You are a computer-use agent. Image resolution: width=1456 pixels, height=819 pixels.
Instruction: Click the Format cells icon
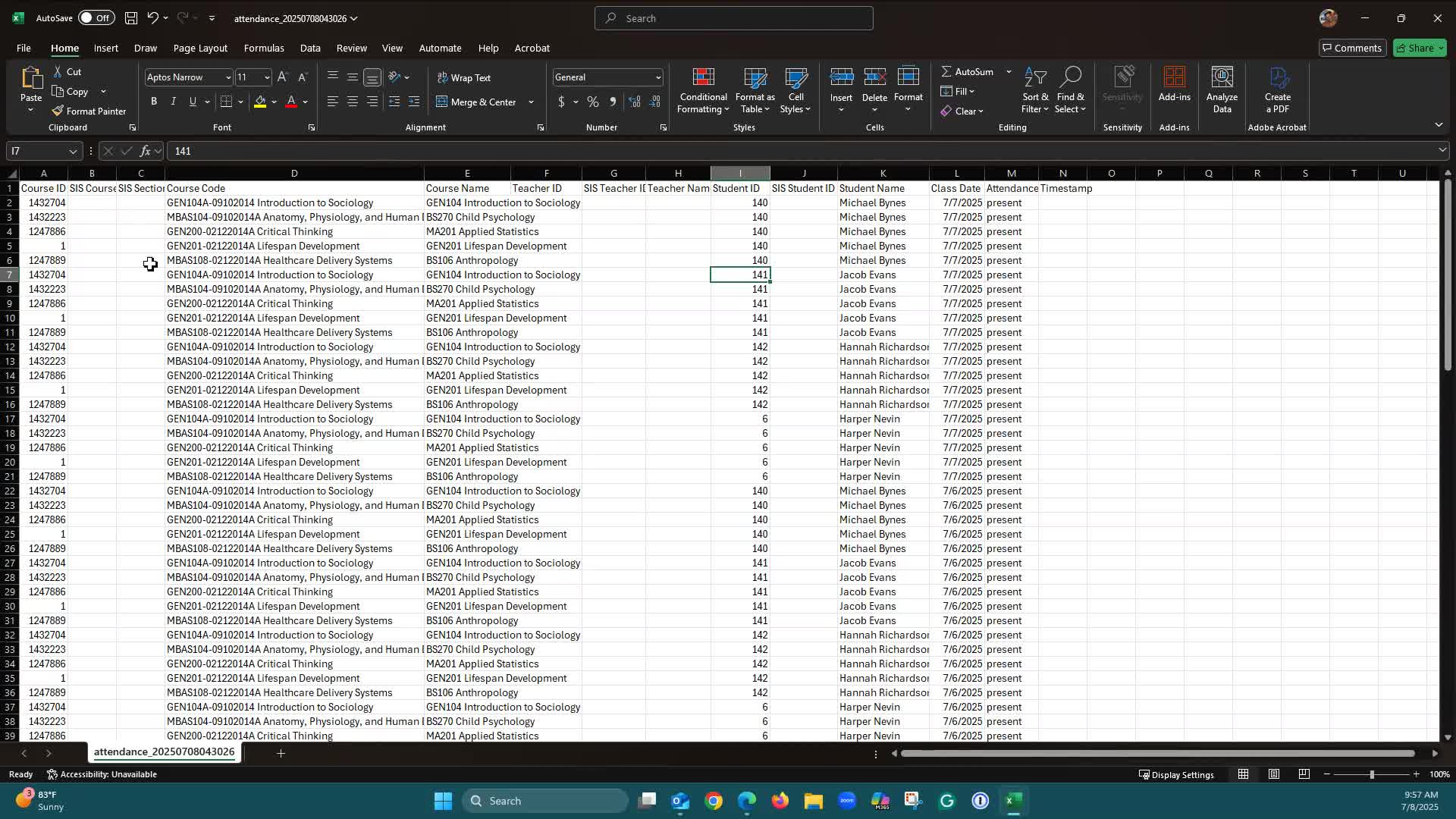point(908,78)
